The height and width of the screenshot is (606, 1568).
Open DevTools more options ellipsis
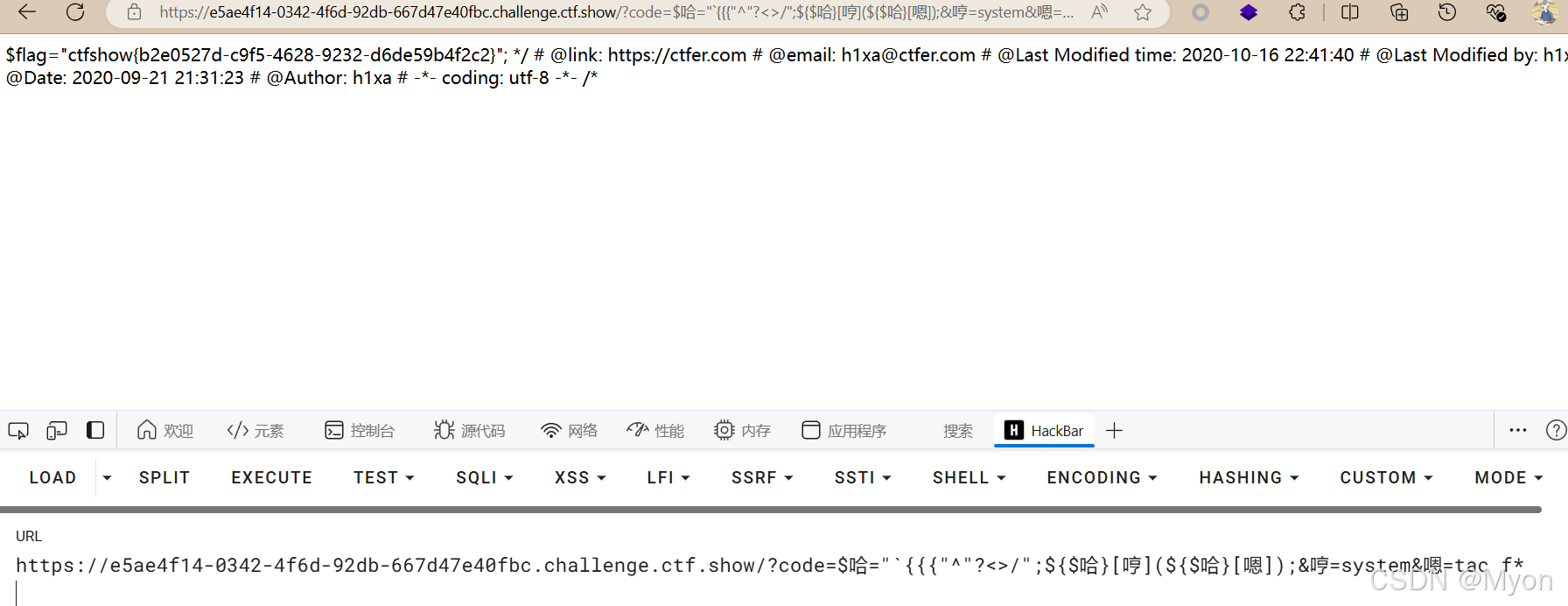pyautogui.click(x=1518, y=430)
